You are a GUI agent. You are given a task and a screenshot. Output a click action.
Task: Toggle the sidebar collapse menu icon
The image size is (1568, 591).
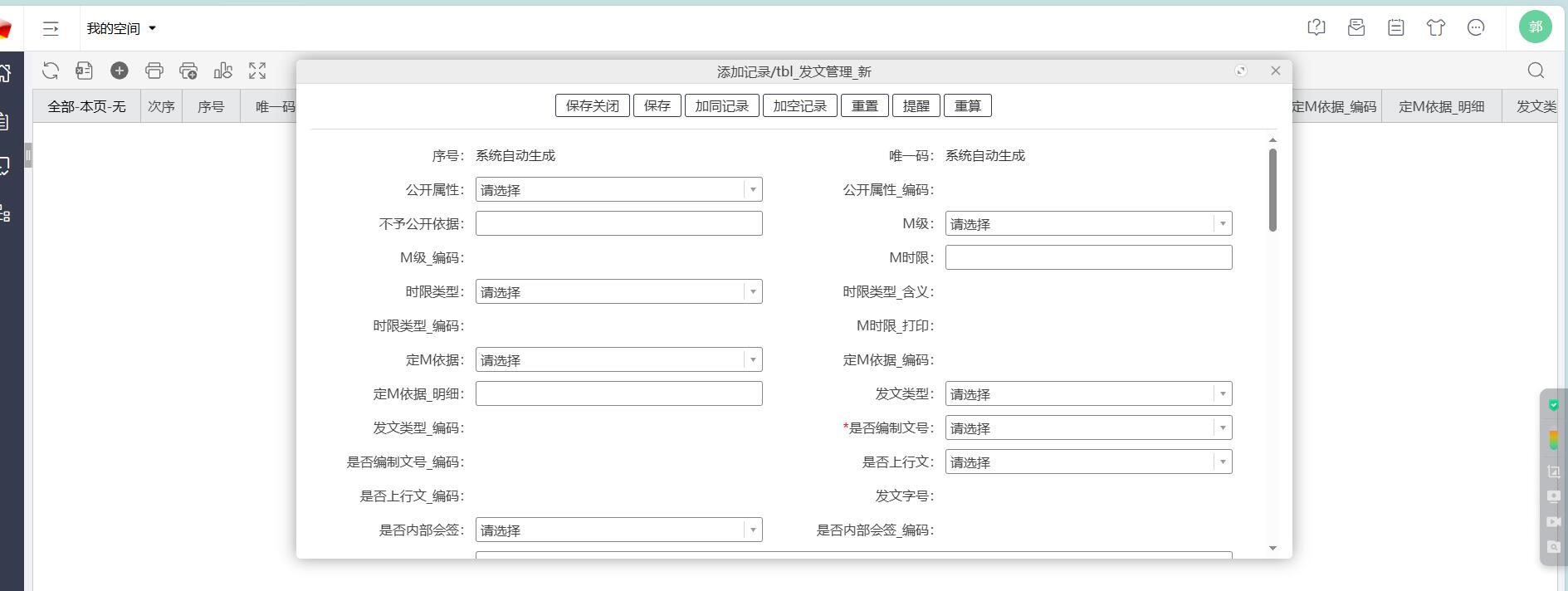coord(51,29)
